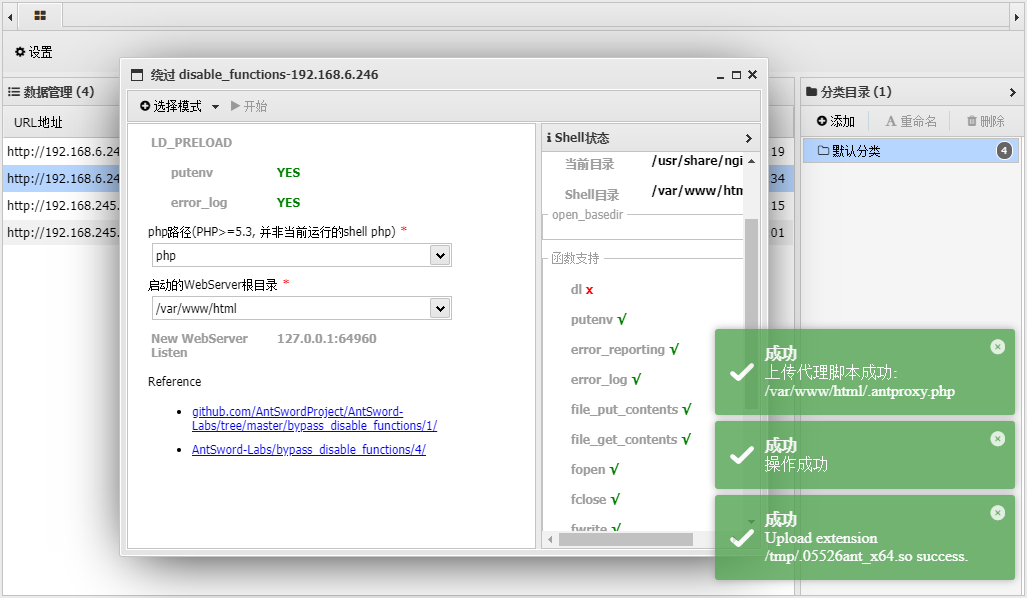Dismiss the 操作成功 notification
This screenshot has height=598, width=1027.
tap(997, 439)
